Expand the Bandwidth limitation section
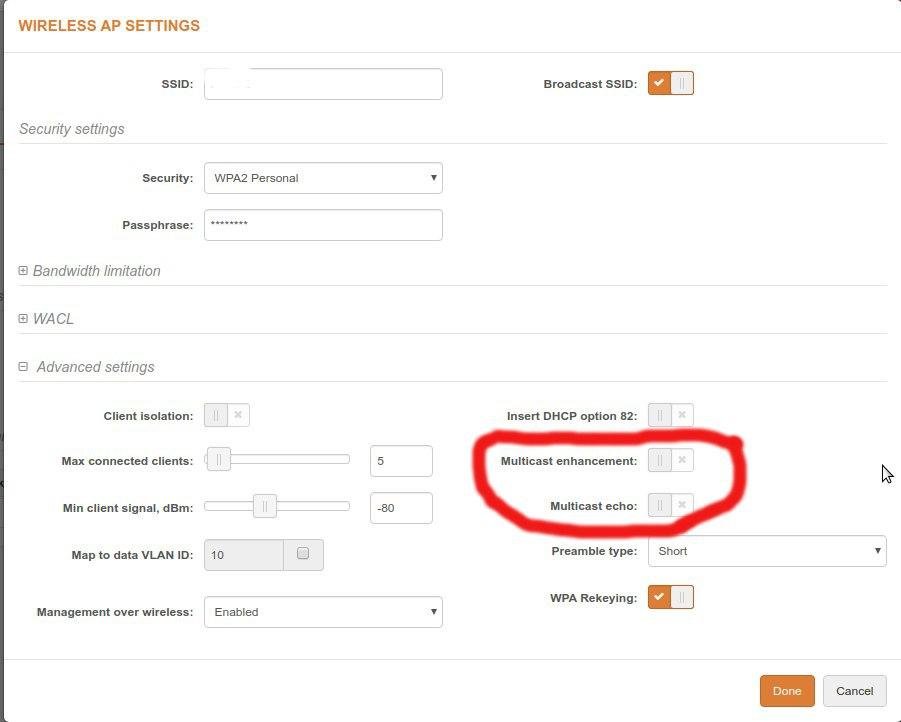Viewport: 901px width, 722px height. point(24,271)
